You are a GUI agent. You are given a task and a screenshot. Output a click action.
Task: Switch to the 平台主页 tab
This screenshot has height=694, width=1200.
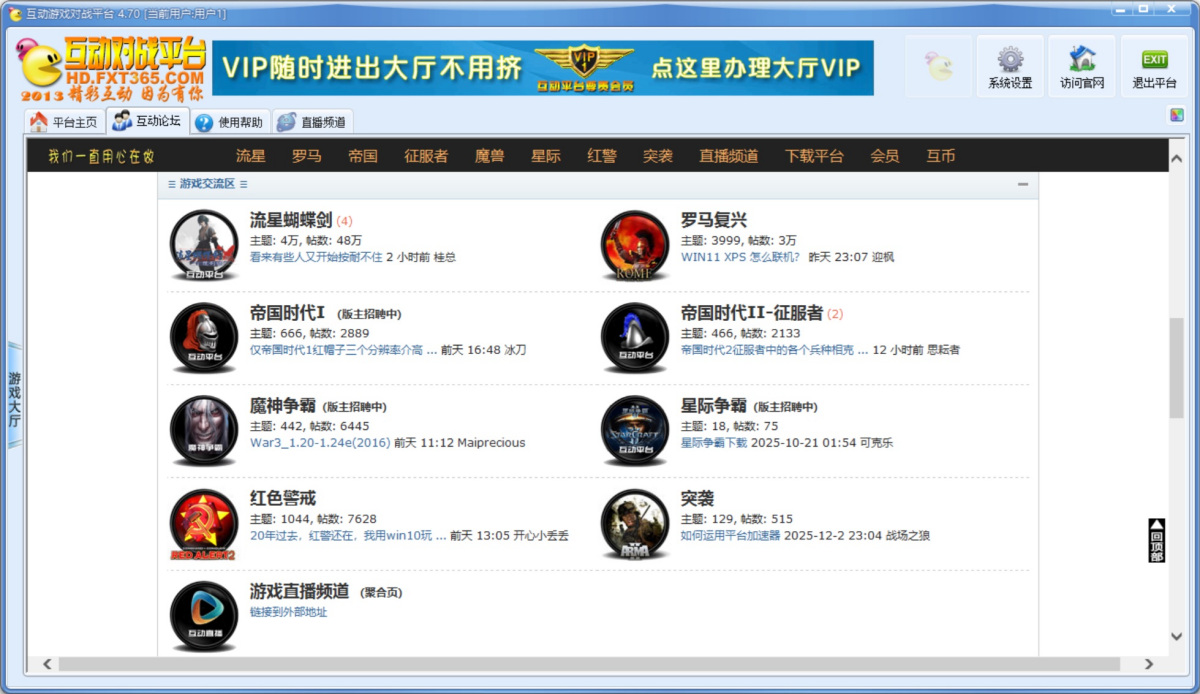click(x=64, y=122)
